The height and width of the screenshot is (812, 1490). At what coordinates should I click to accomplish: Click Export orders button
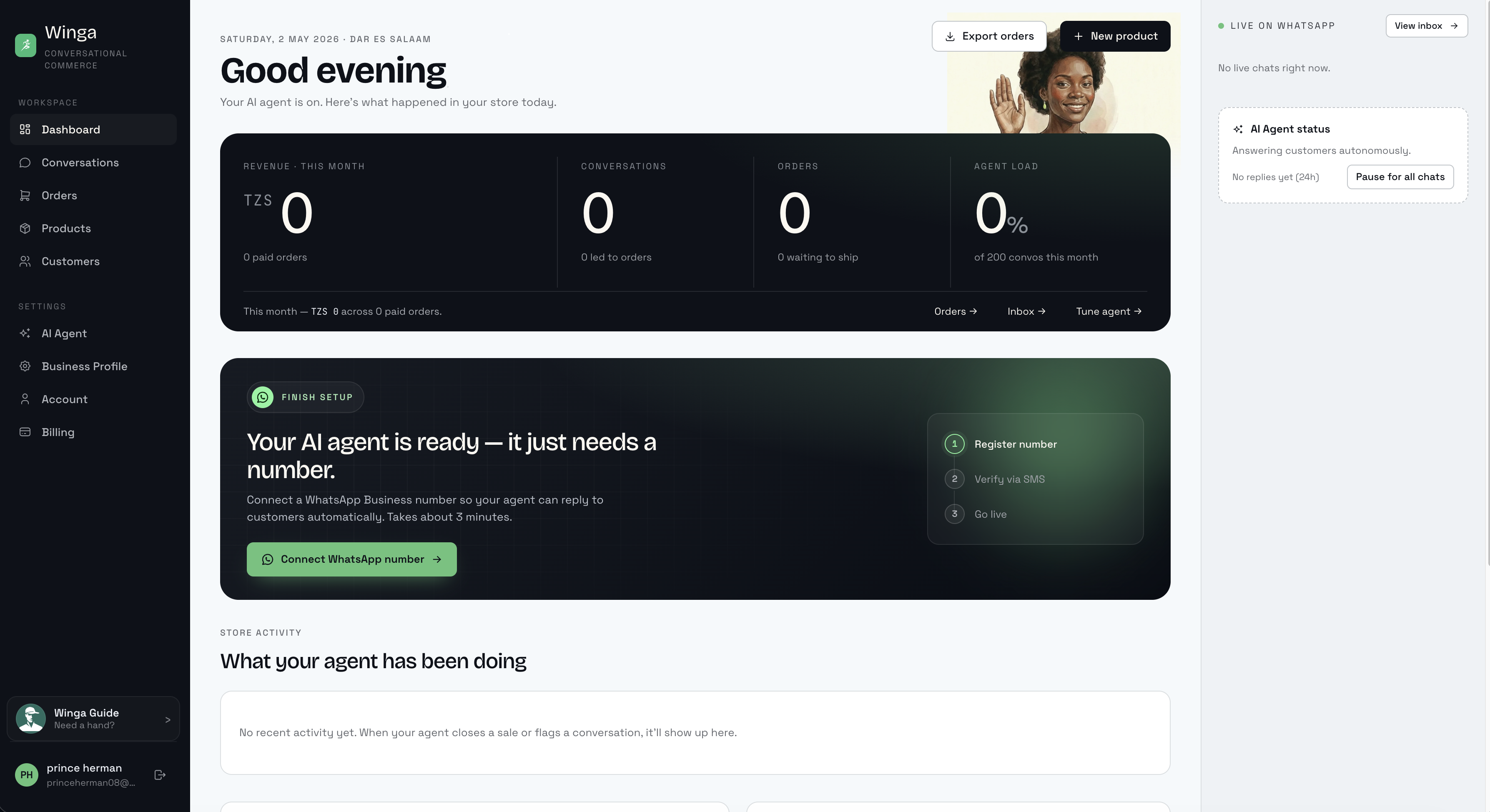tap(989, 36)
